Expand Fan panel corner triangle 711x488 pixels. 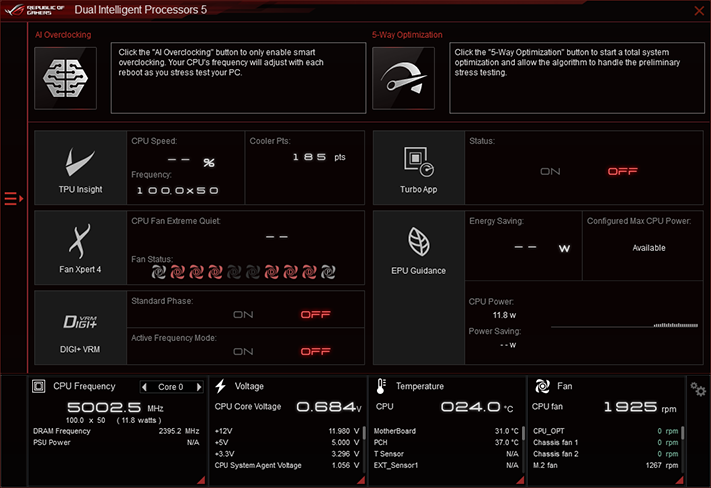click(x=680, y=480)
